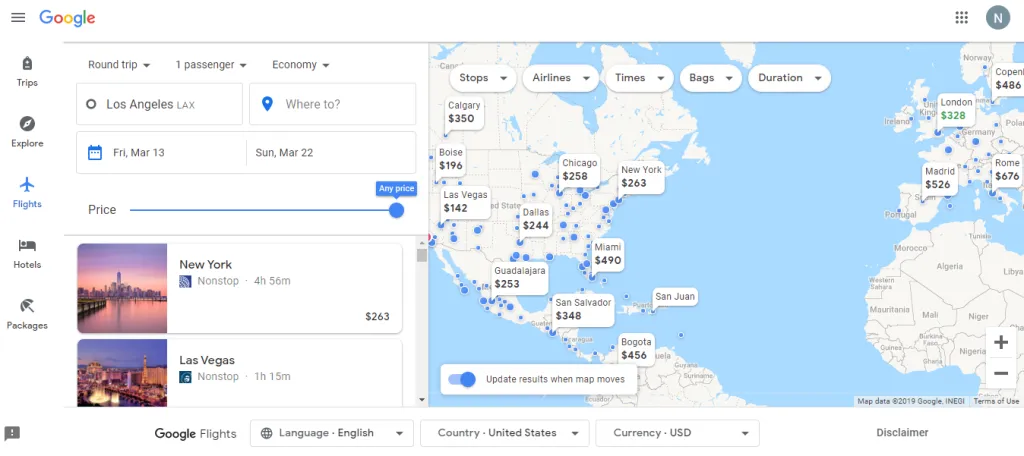This screenshot has width=1024, height=456.
Task: Open the Las Vegas flight card
Action: (239, 372)
